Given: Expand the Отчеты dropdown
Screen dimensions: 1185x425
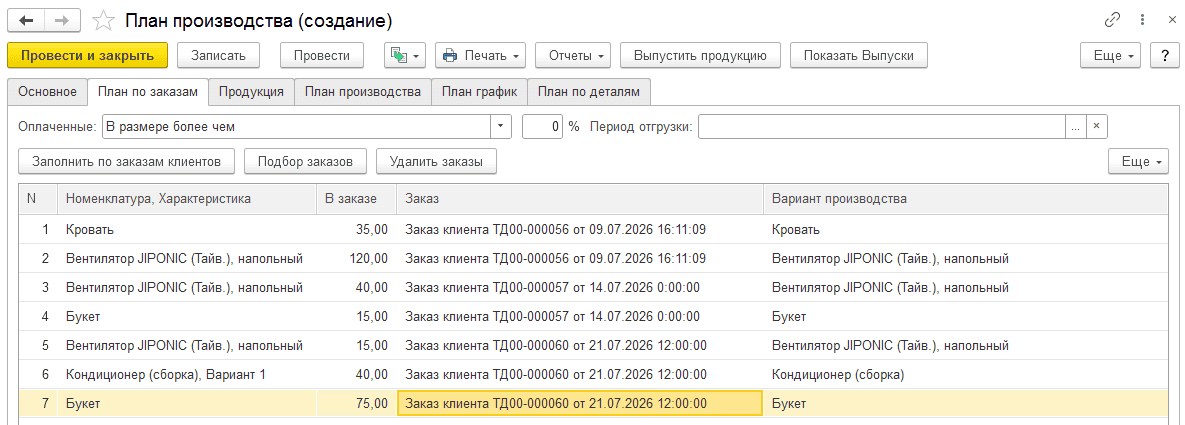Looking at the screenshot, I should pos(573,55).
